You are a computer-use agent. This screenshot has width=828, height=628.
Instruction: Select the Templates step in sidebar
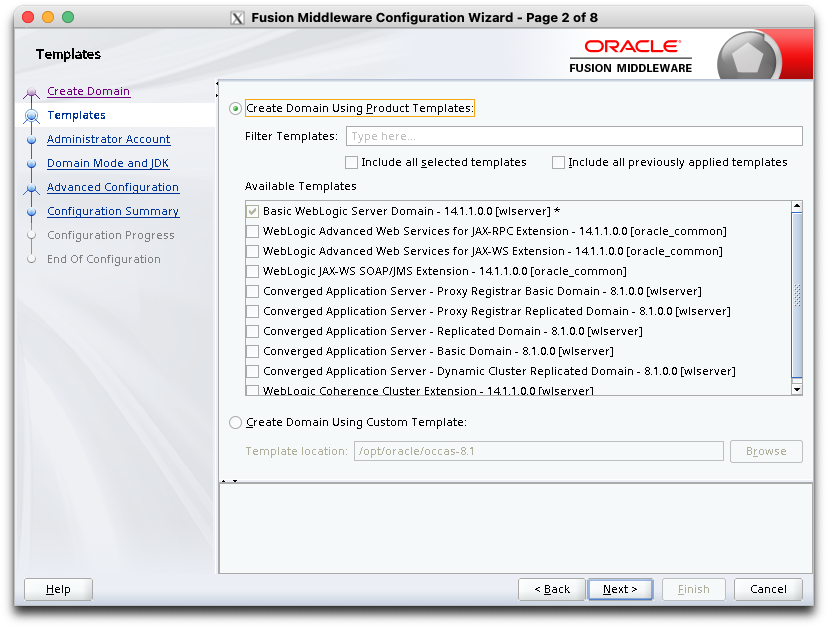[76, 115]
